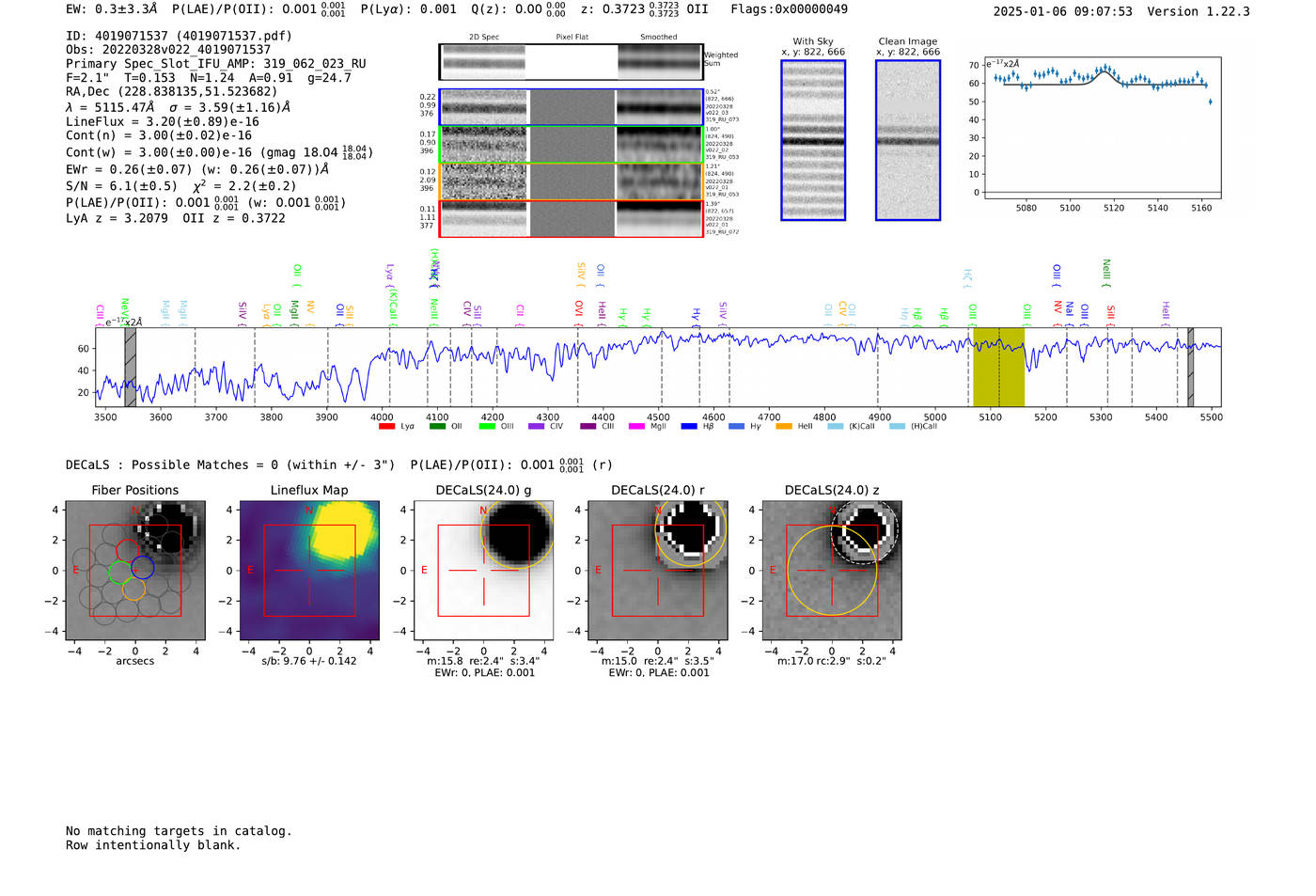Click the Cont(w) gmag 18.04 line

220,151
